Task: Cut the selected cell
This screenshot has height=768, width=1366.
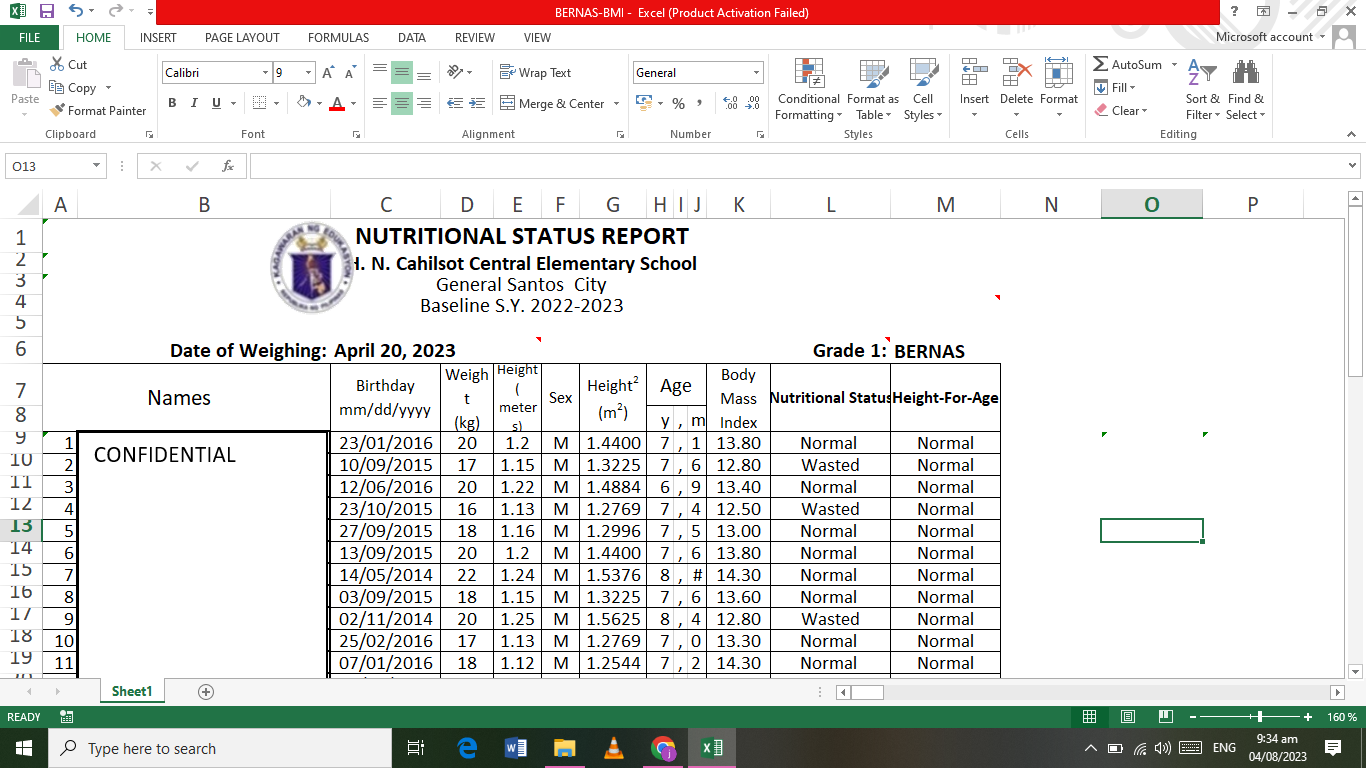Action: click(x=68, y=65)
